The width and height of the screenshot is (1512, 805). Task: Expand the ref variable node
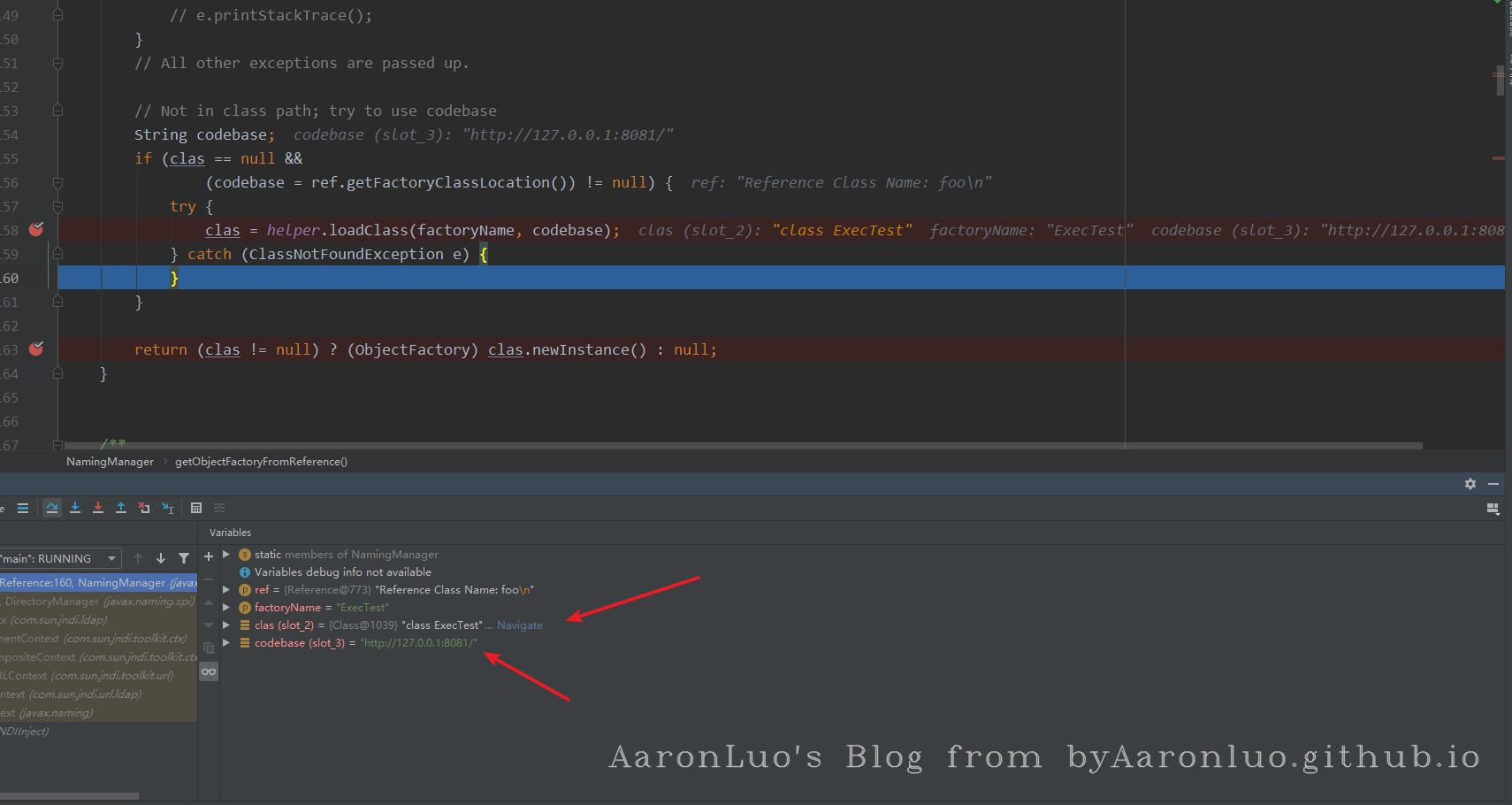tap(226, 590)
